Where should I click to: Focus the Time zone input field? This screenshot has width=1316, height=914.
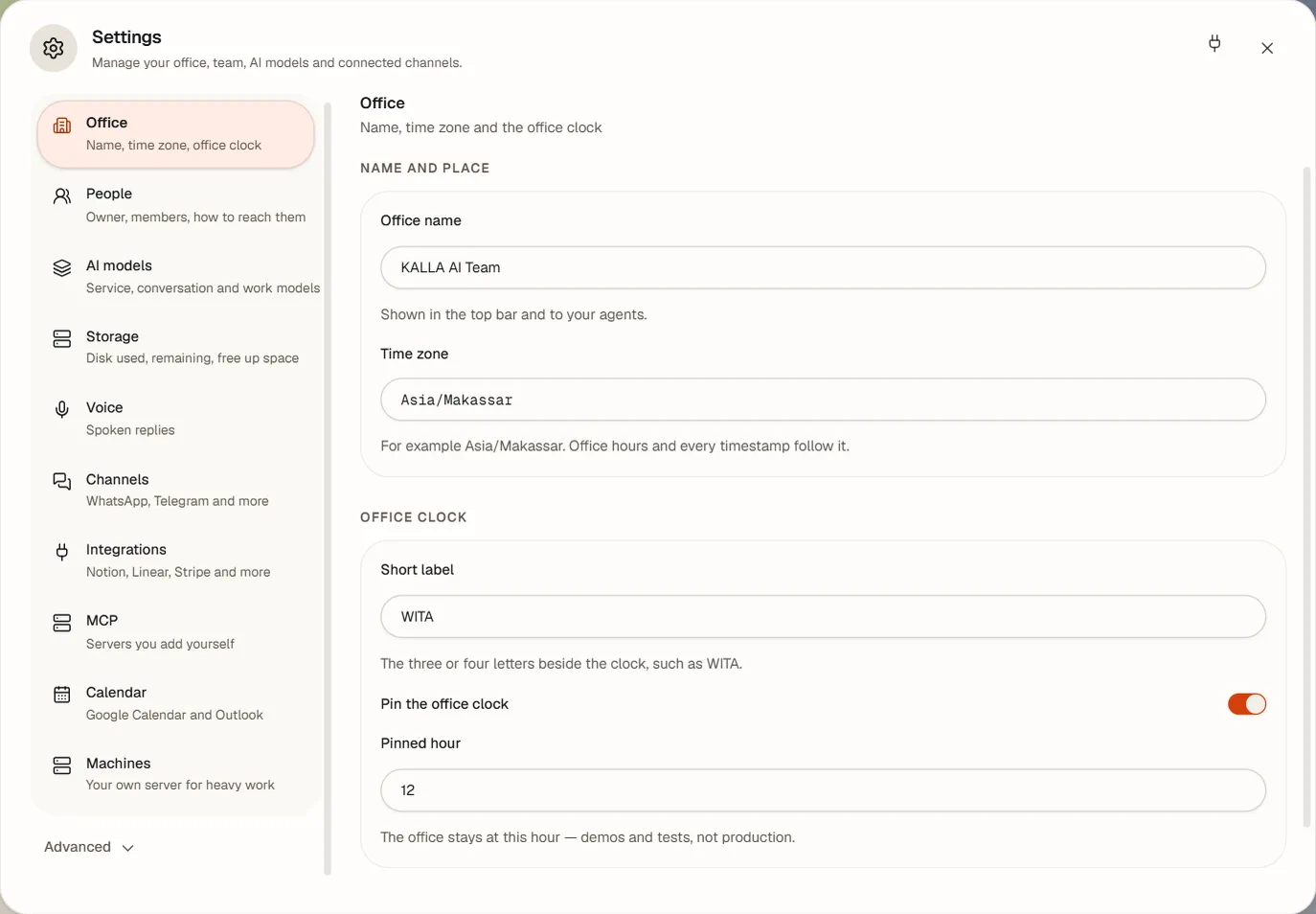(823, 400)
